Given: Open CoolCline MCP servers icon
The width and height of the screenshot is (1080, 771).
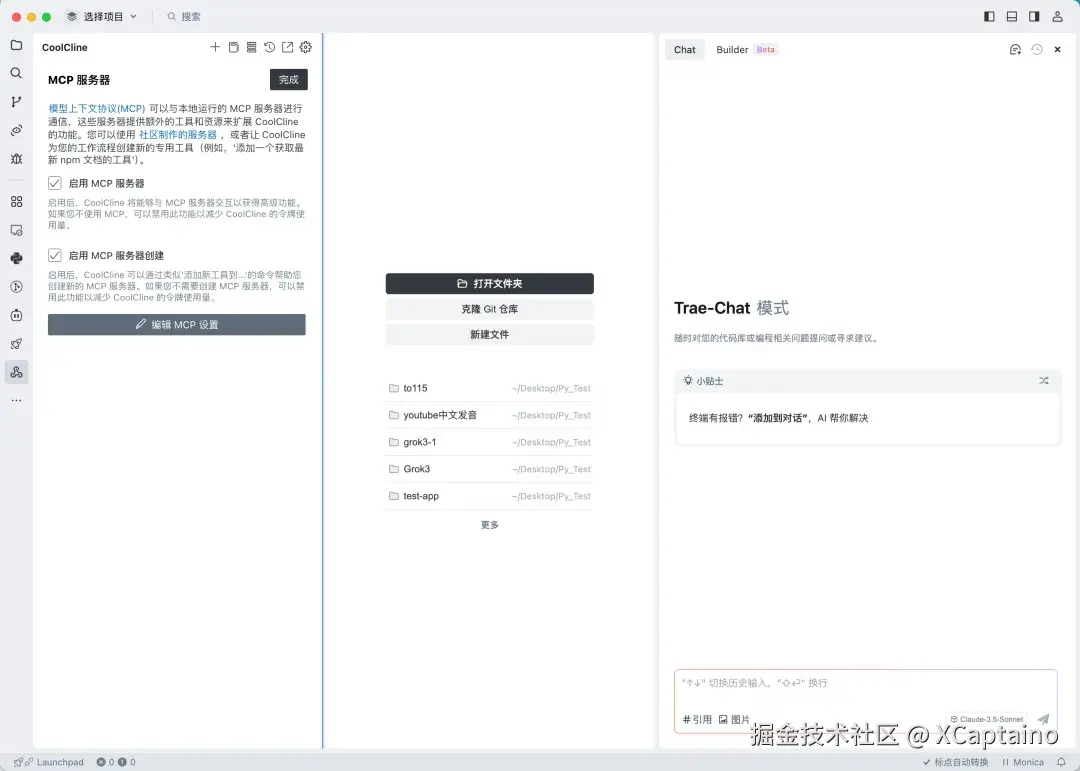Looking at the screenshot, I should 251,47.
